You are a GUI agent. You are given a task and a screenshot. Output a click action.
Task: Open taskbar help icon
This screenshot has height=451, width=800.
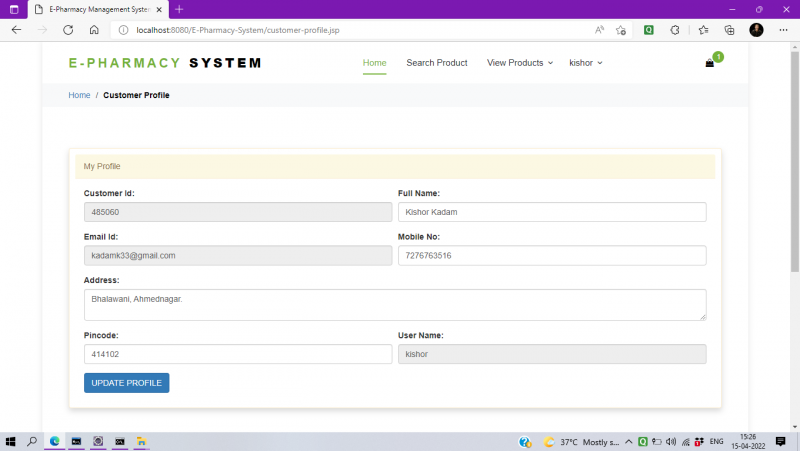[x=524, y=442]
